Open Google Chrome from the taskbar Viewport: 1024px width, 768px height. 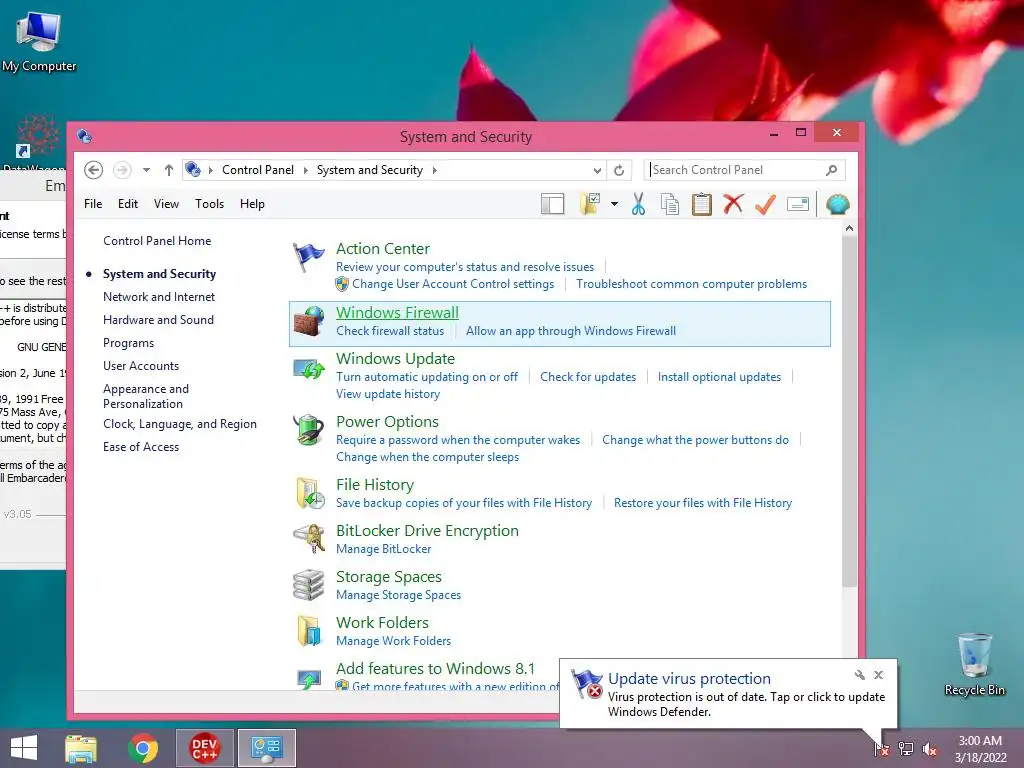(143, 748)
